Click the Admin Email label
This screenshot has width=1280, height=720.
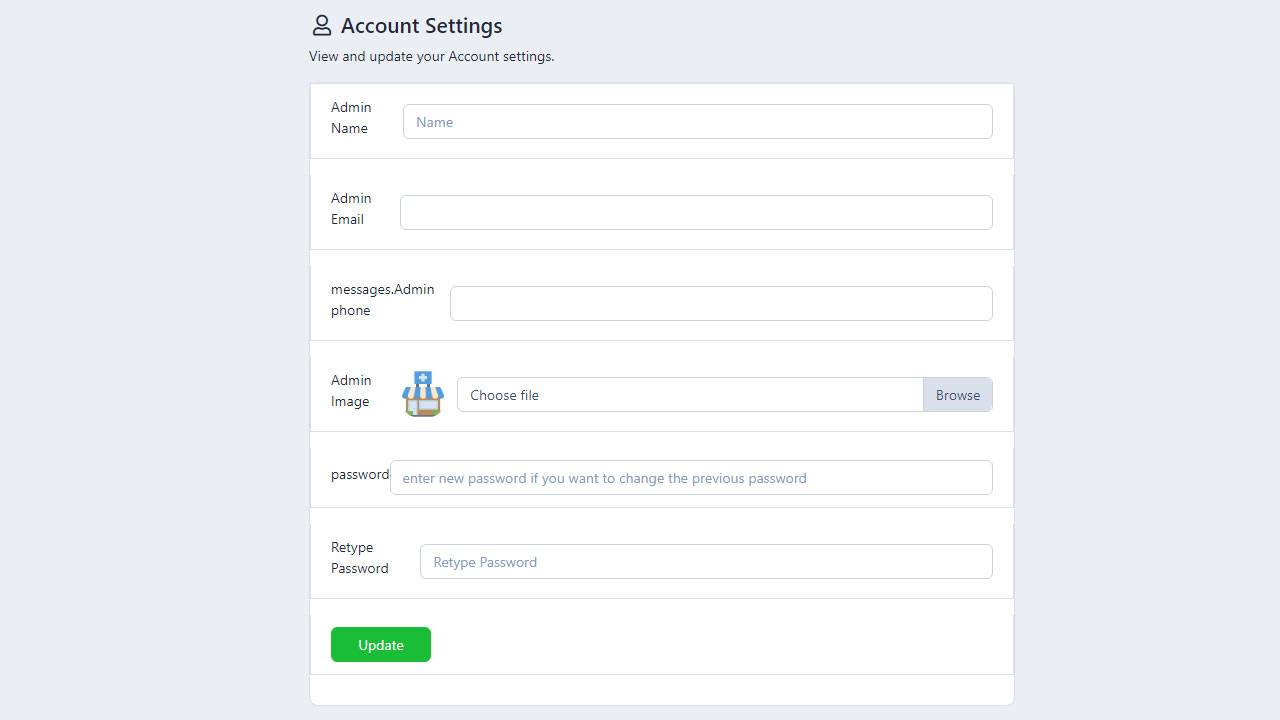pyautogui.click(x=351, y=209)
